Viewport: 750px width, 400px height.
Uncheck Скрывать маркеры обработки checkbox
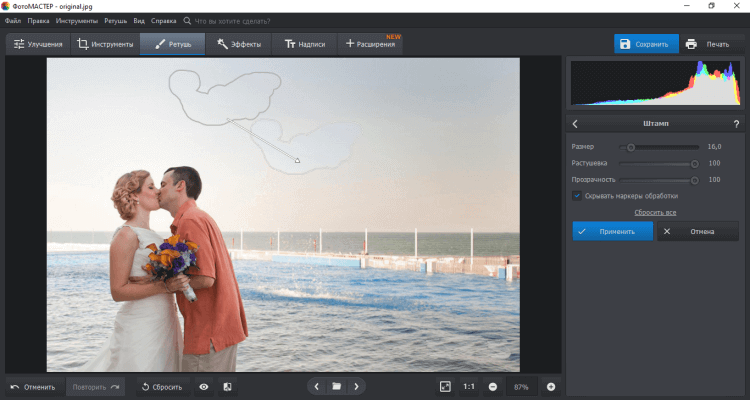tap(578, 196)
